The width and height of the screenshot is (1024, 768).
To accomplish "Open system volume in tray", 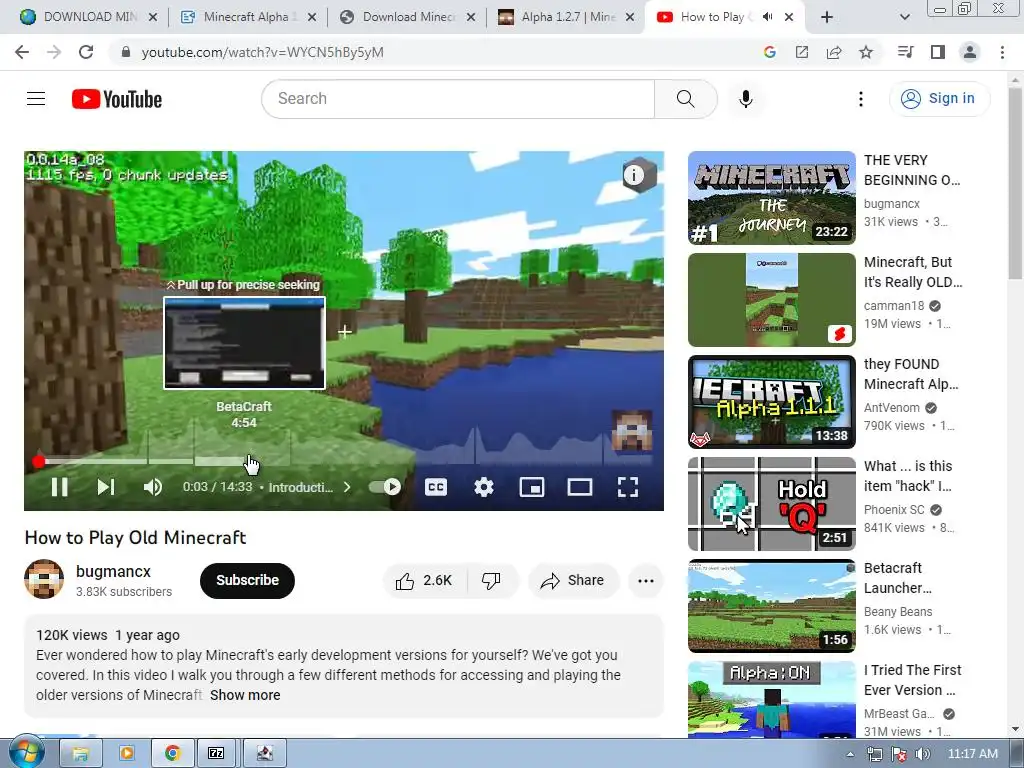I will tap(922, 754).
